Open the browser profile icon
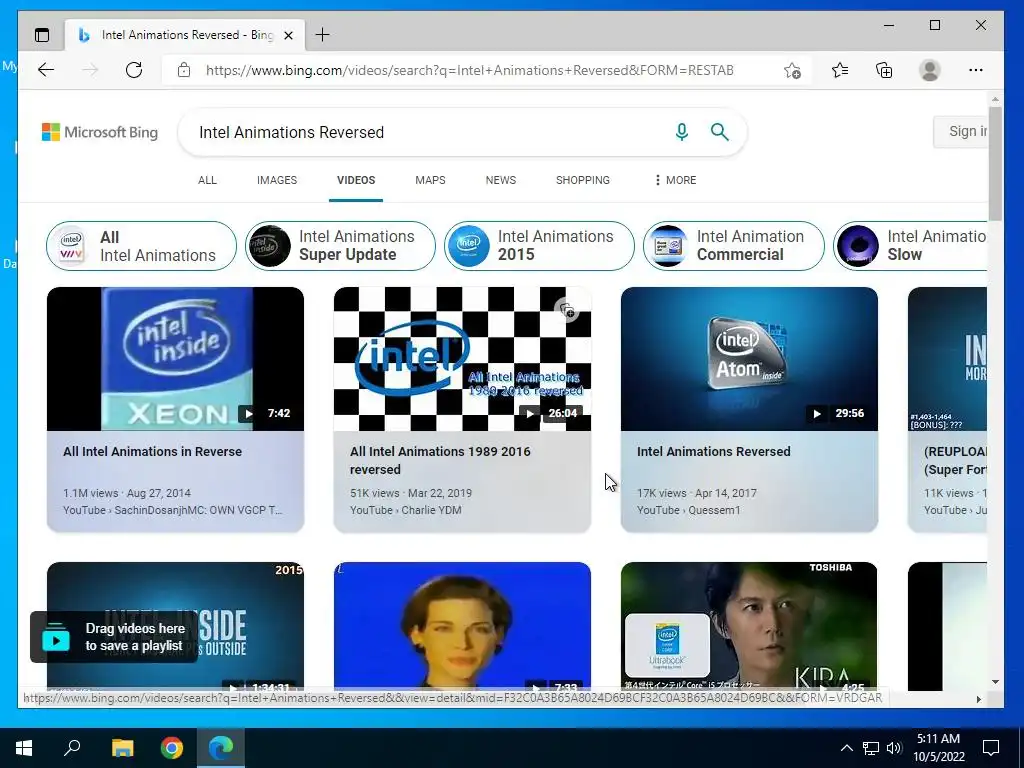This screenshot has height=768, width=1024. 929,70
